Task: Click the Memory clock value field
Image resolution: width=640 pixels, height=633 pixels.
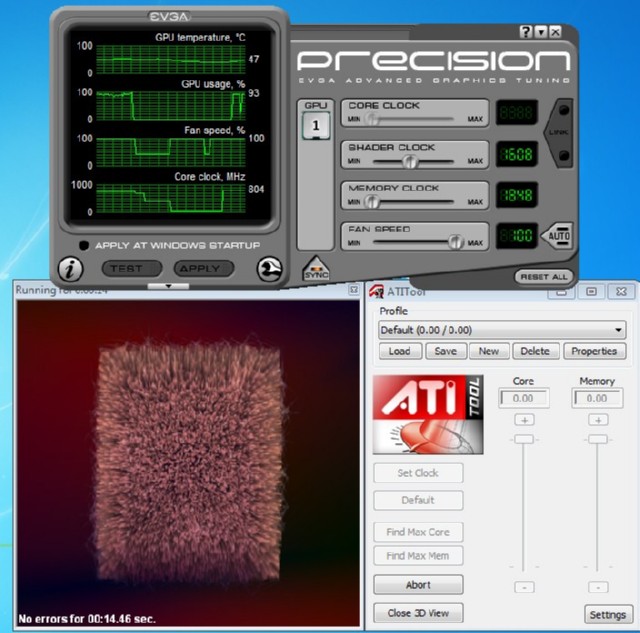Action: (598, 398)
